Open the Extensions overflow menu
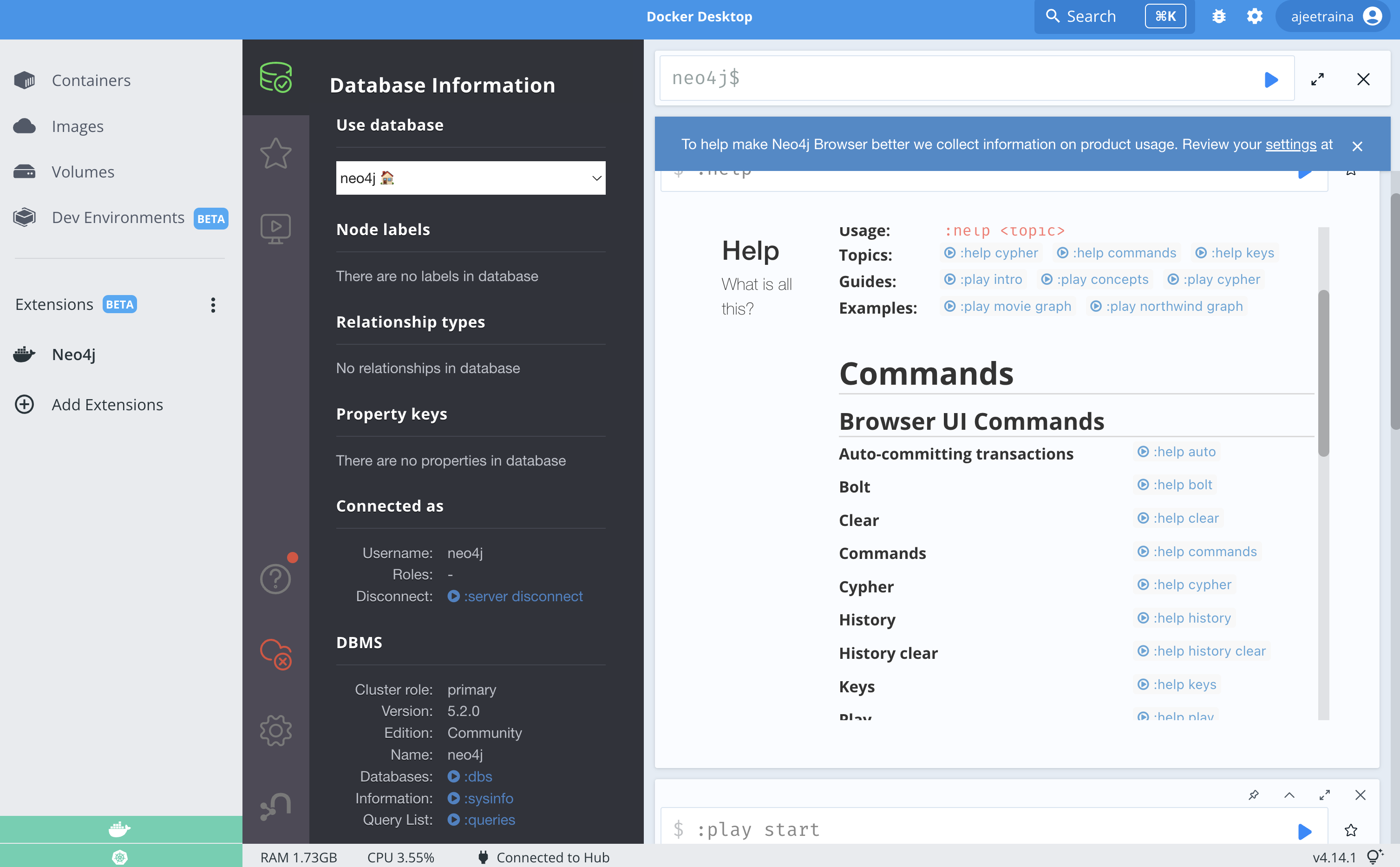 click(213, 304)
